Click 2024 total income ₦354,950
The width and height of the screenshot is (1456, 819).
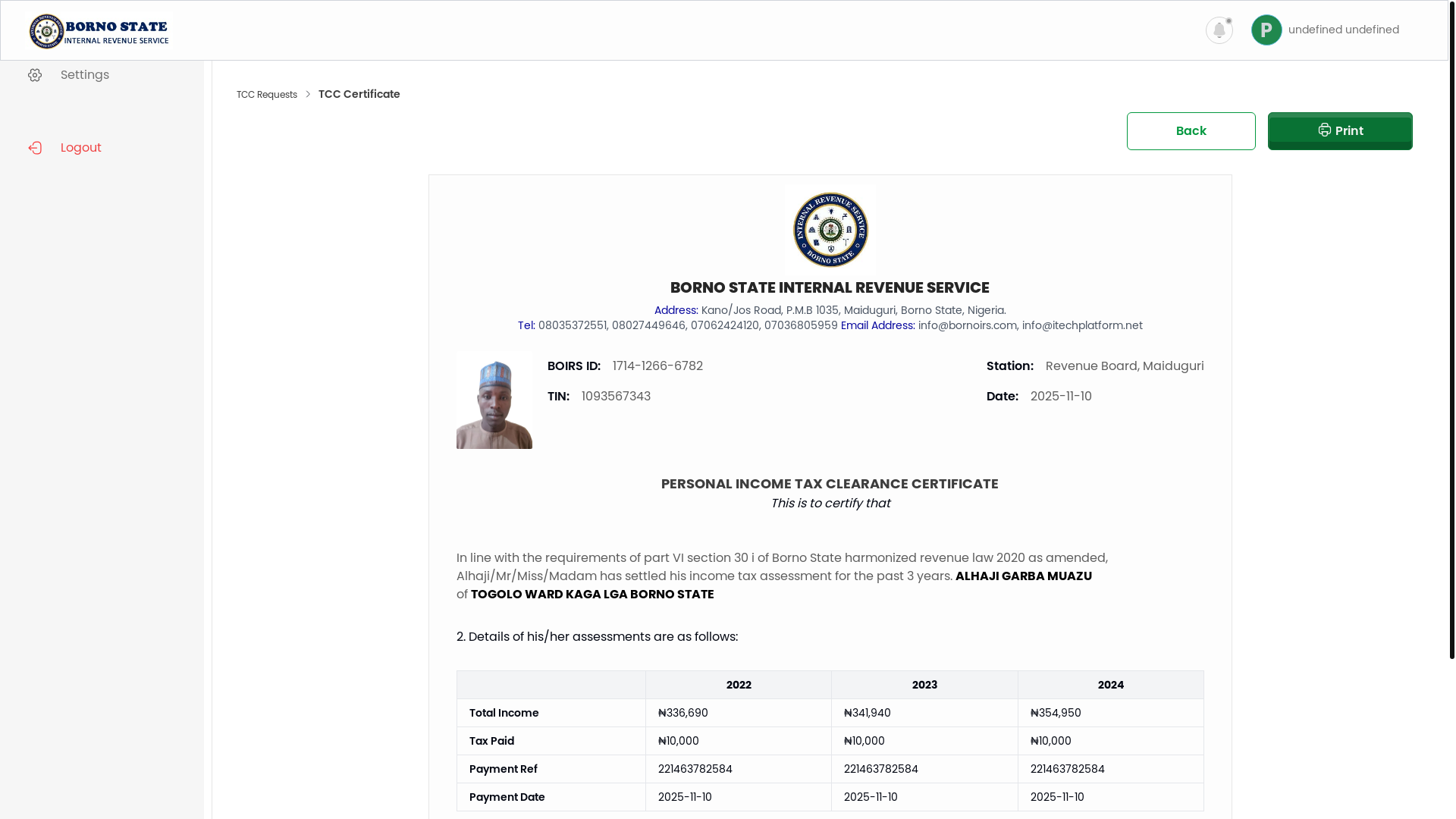pos(1056,713)
